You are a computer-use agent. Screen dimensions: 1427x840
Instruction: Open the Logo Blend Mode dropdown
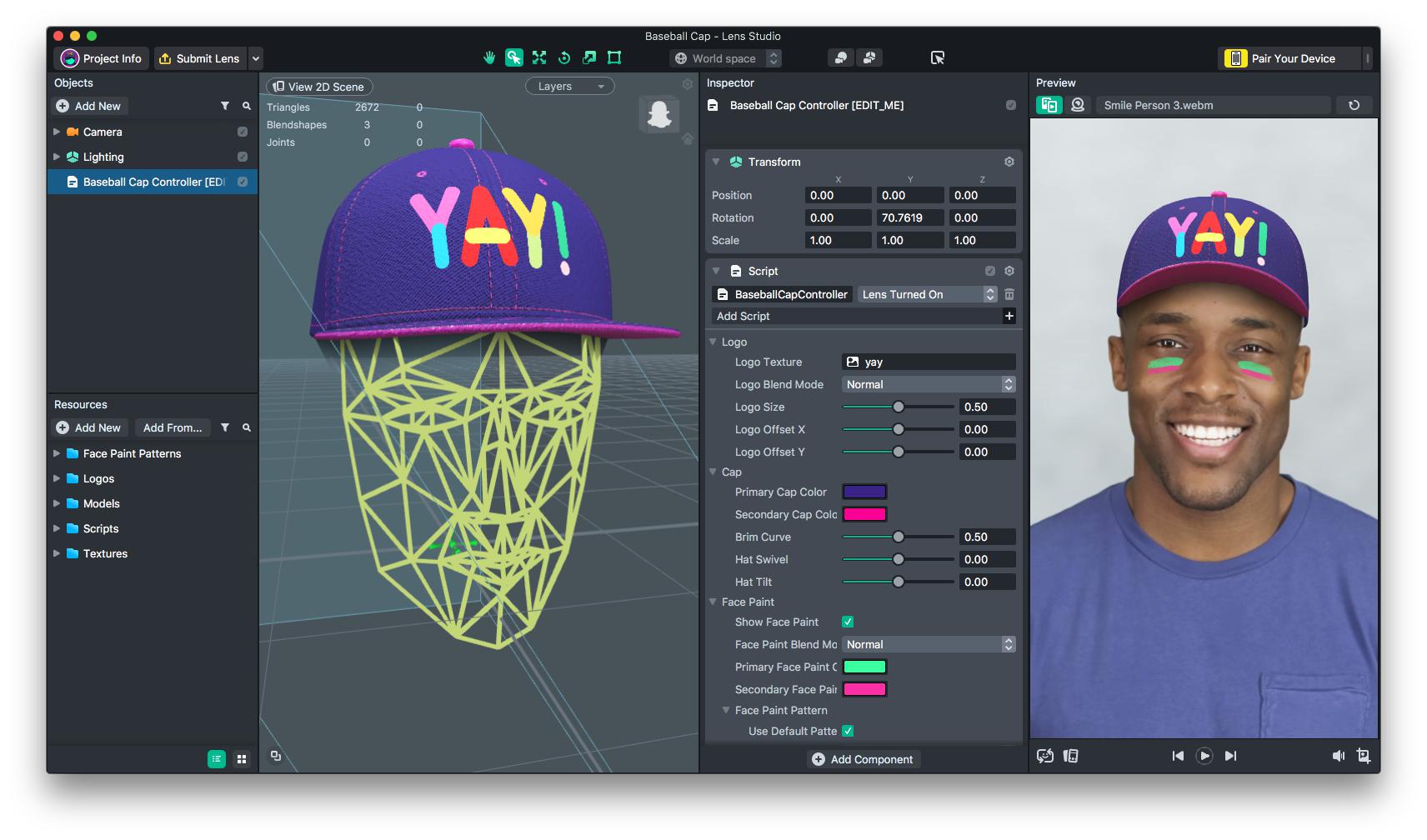(929, 384)
